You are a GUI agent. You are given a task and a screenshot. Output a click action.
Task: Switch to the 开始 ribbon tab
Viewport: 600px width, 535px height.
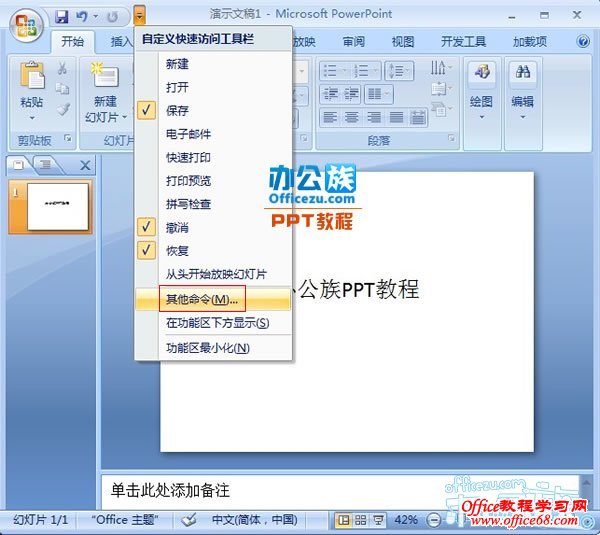click(72, 41)
